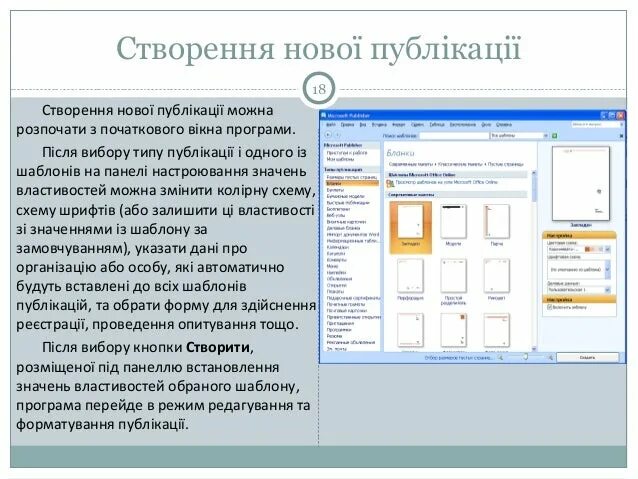The width and height of the screenshot is (638, 479).
Task: Select the highlighted 'Бланки' publication type
Action: coord(352,184)
